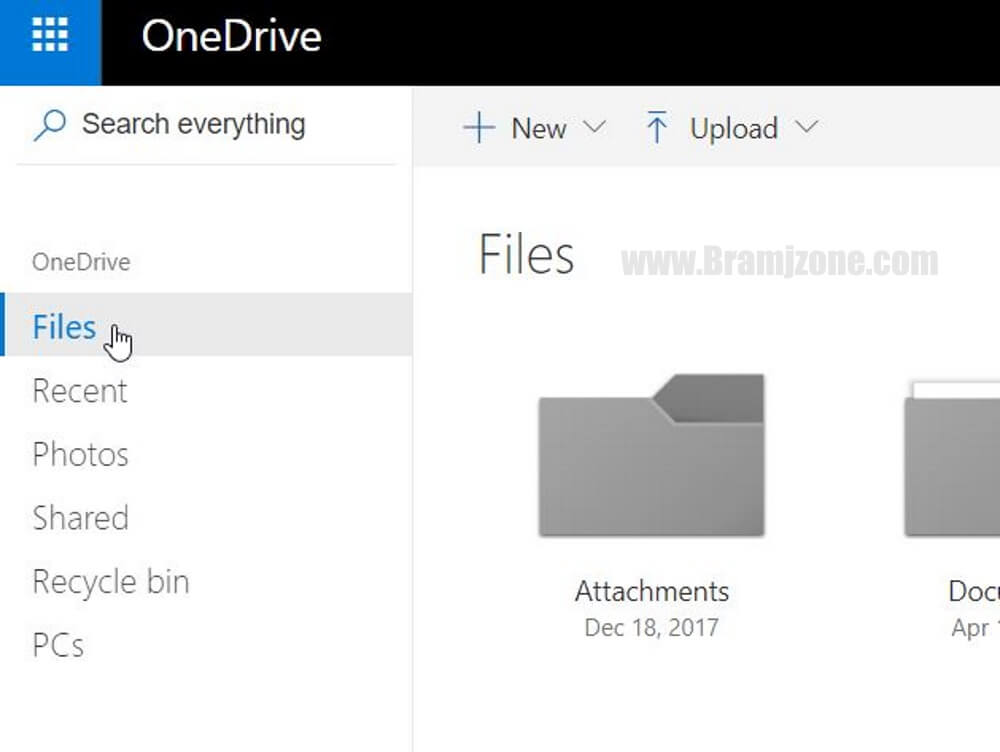
Task: Click the OneDrive sidebar section heading
Action: pos(81,262)
